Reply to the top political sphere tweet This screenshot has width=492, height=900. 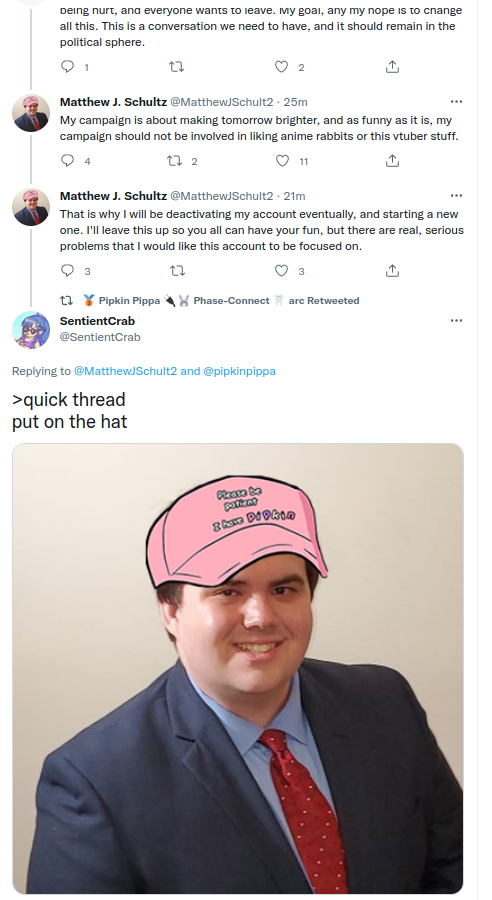click(x=68, y=67)
